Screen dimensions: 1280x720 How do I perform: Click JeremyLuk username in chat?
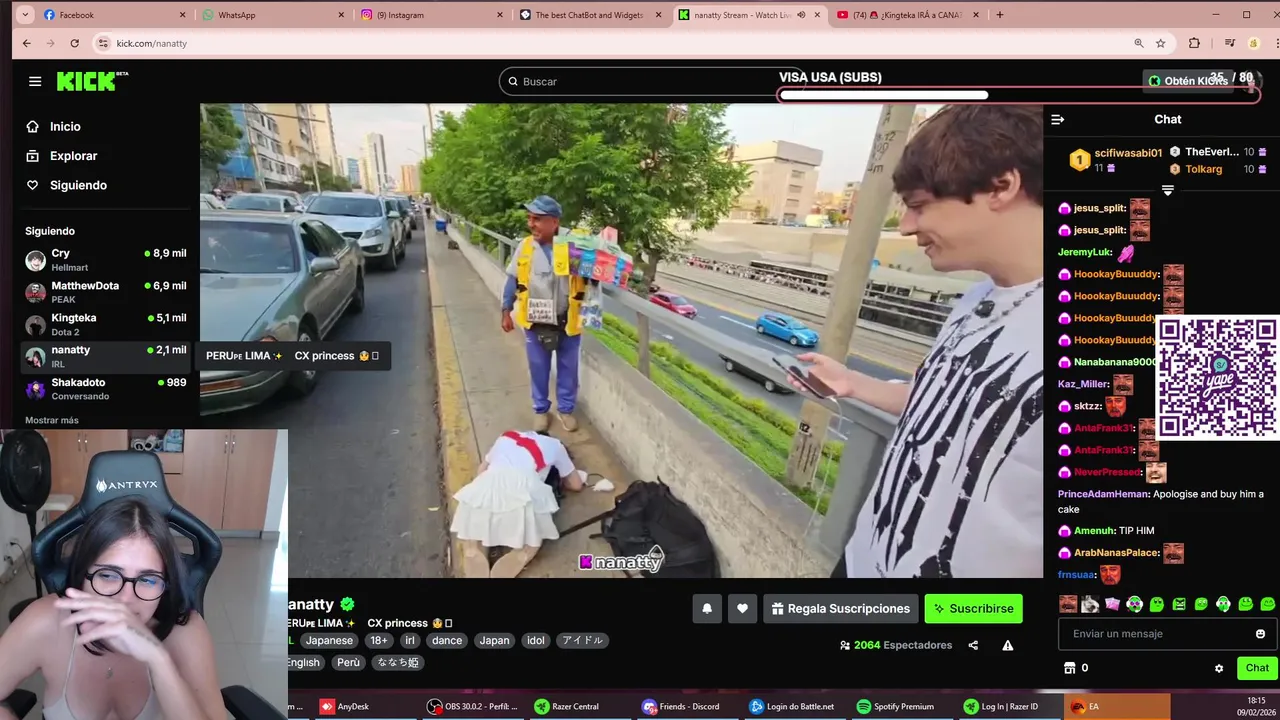(1085, 252)
